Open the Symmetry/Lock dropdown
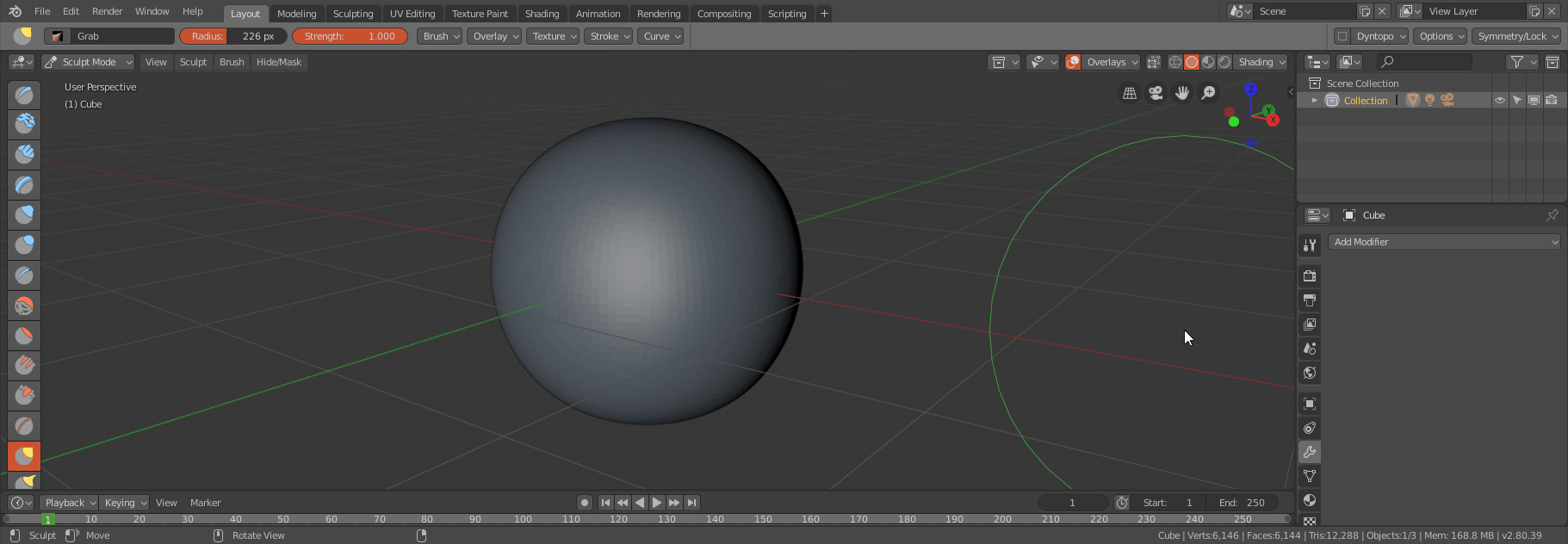Viewport: 1568px width, 544px height. pyautogui.click(x=1516, y=36)
